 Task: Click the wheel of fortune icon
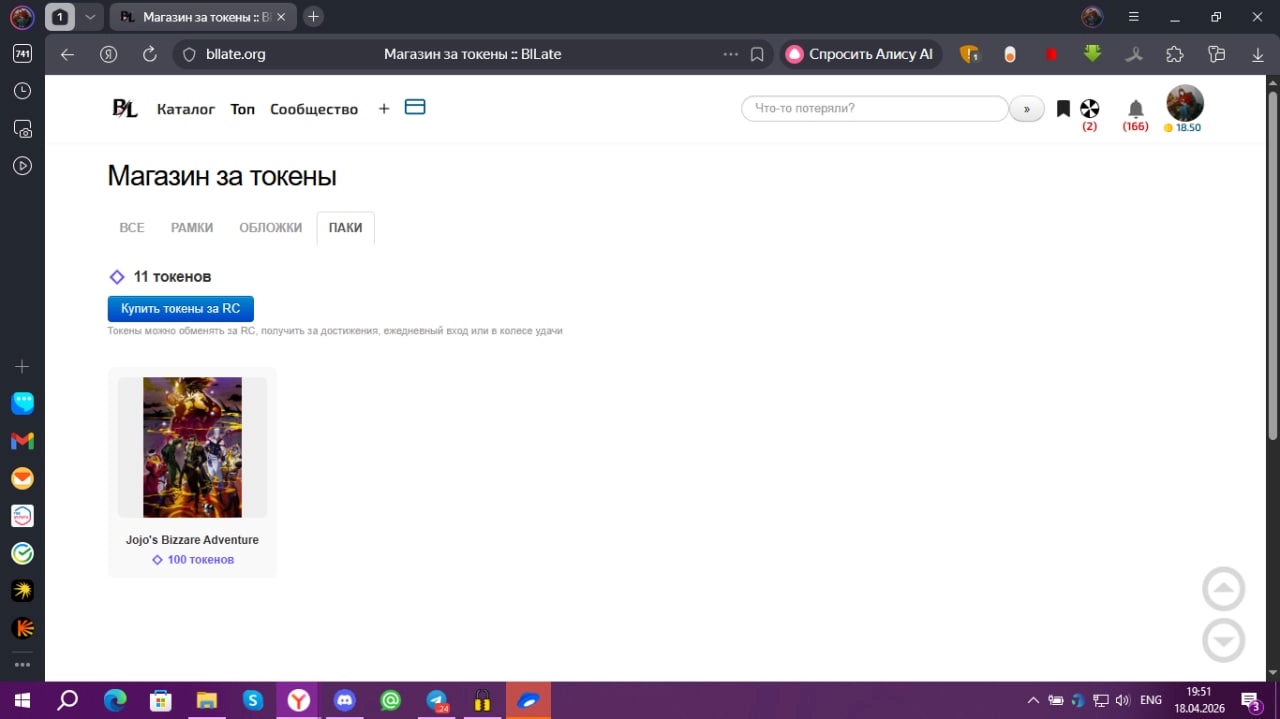pyautogui.click(x=1090, y=108)
